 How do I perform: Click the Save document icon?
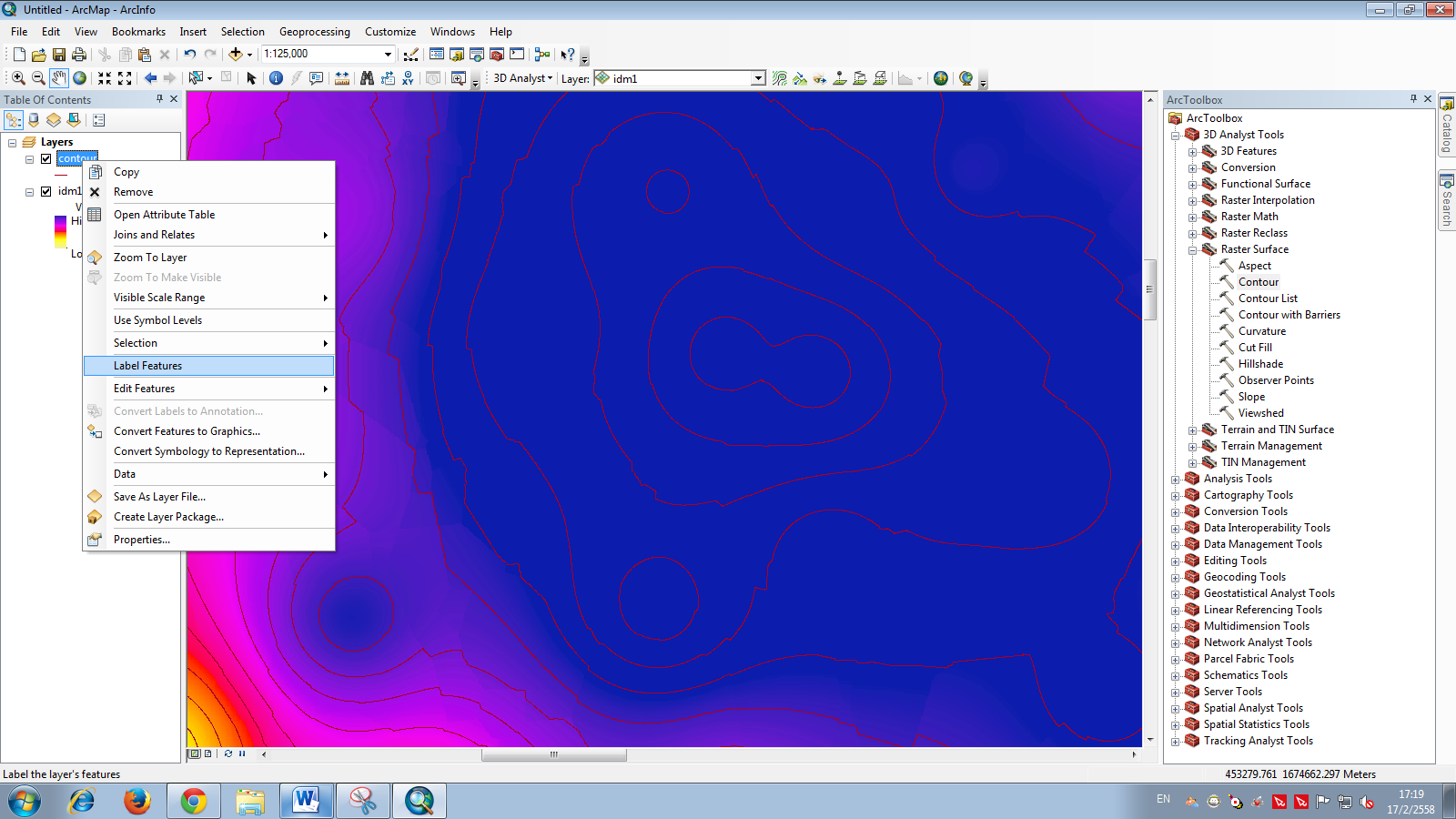[59, 55]
